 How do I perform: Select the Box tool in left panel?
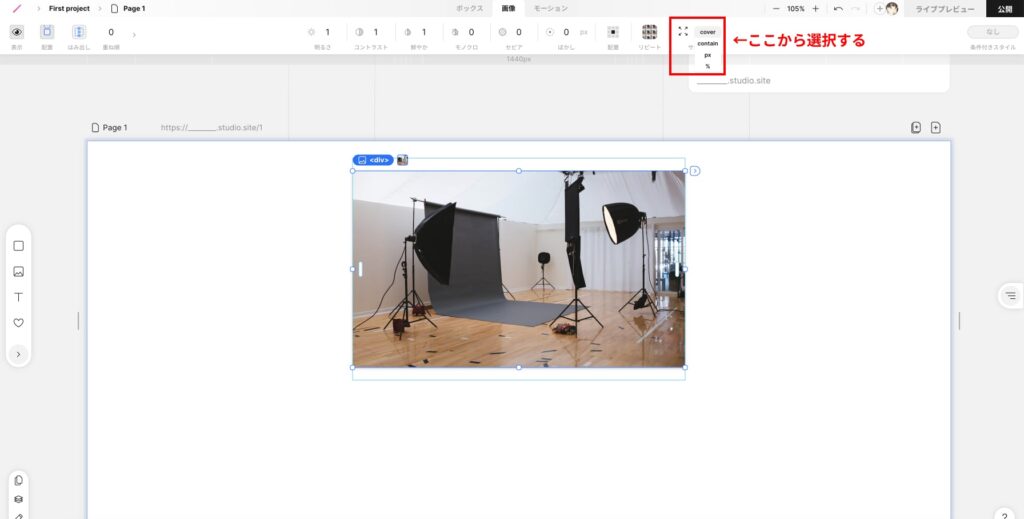coord(18,246)
